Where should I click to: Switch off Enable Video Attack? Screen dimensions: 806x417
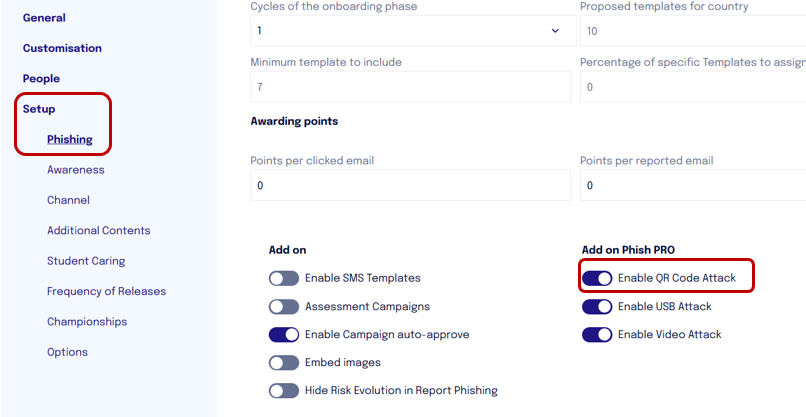click(597, 335)
